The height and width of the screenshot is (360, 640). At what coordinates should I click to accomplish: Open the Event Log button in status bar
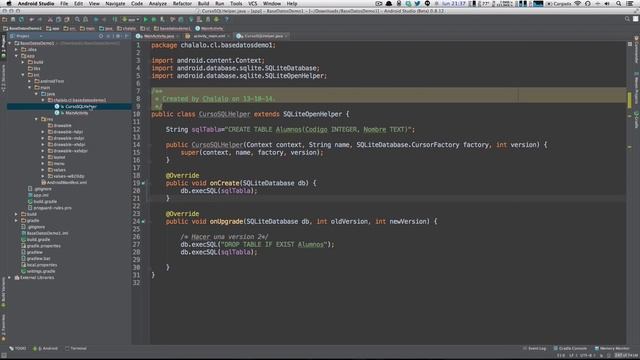click(x=534, y=349)
